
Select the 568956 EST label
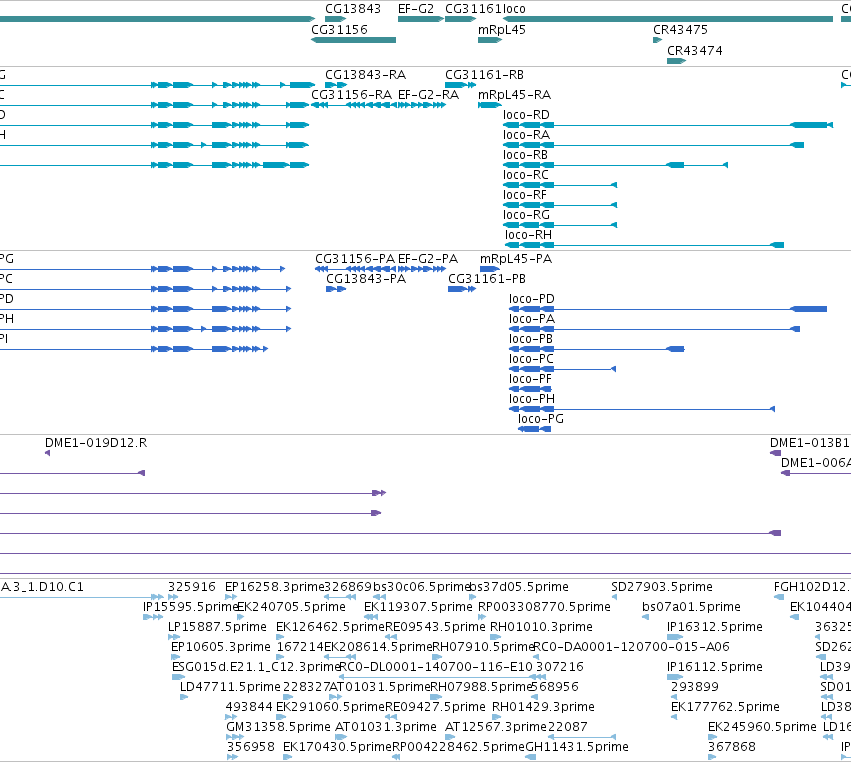point(555,687)
